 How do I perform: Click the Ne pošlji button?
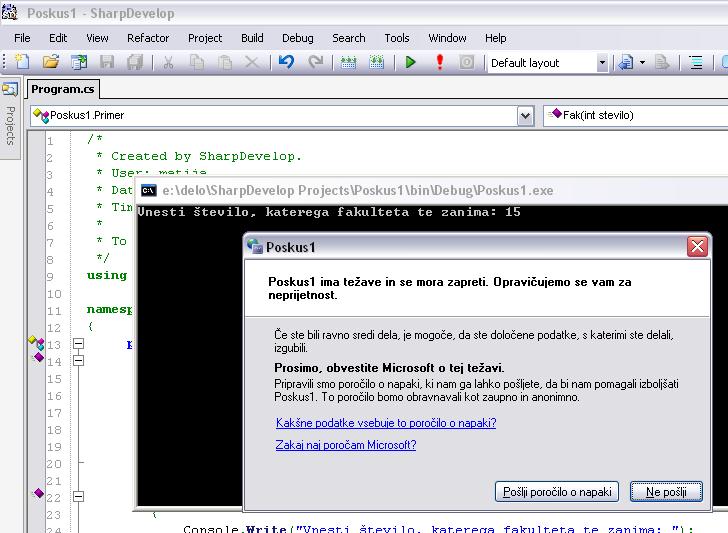coord(666,492)
